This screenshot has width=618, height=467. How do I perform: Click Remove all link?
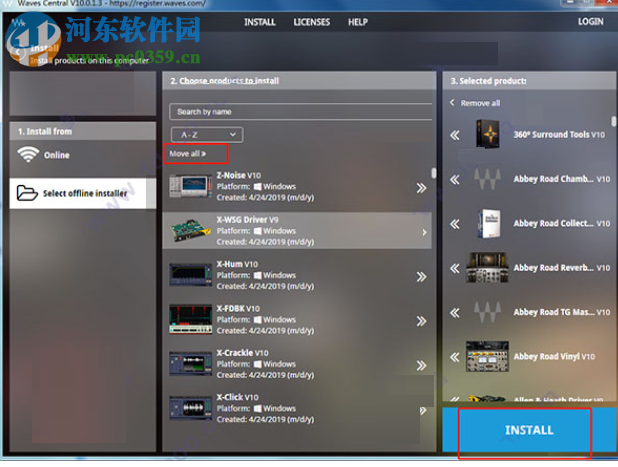click(475, 103)
